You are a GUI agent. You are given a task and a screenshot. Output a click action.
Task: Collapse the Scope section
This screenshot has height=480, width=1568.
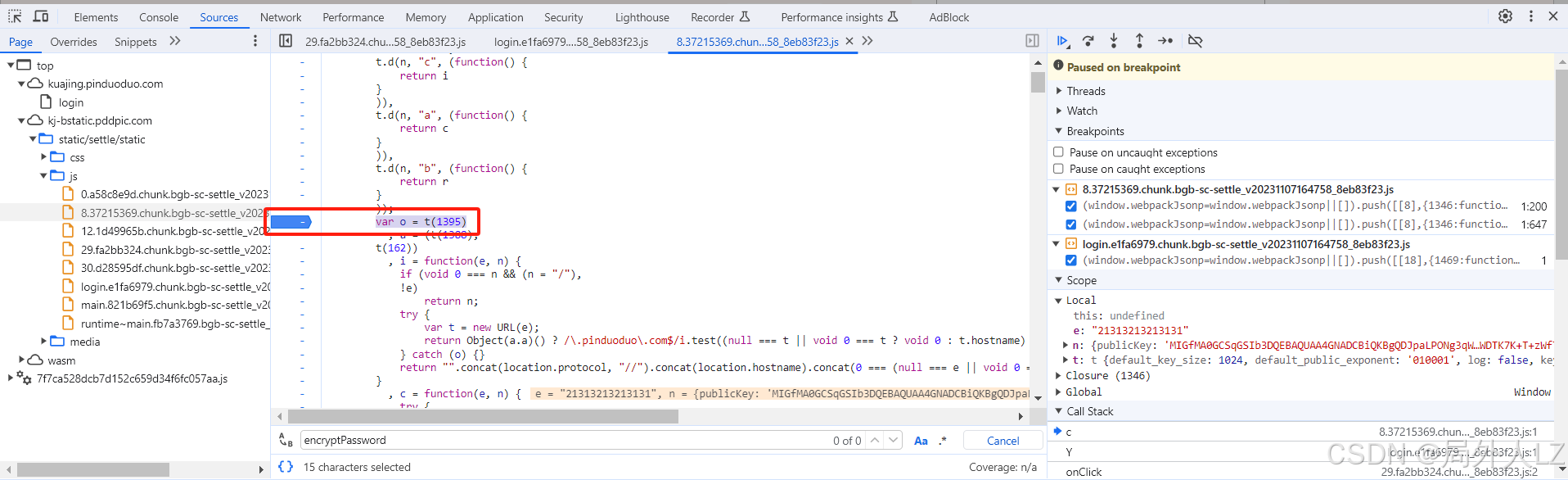[x=1059, y=280]
